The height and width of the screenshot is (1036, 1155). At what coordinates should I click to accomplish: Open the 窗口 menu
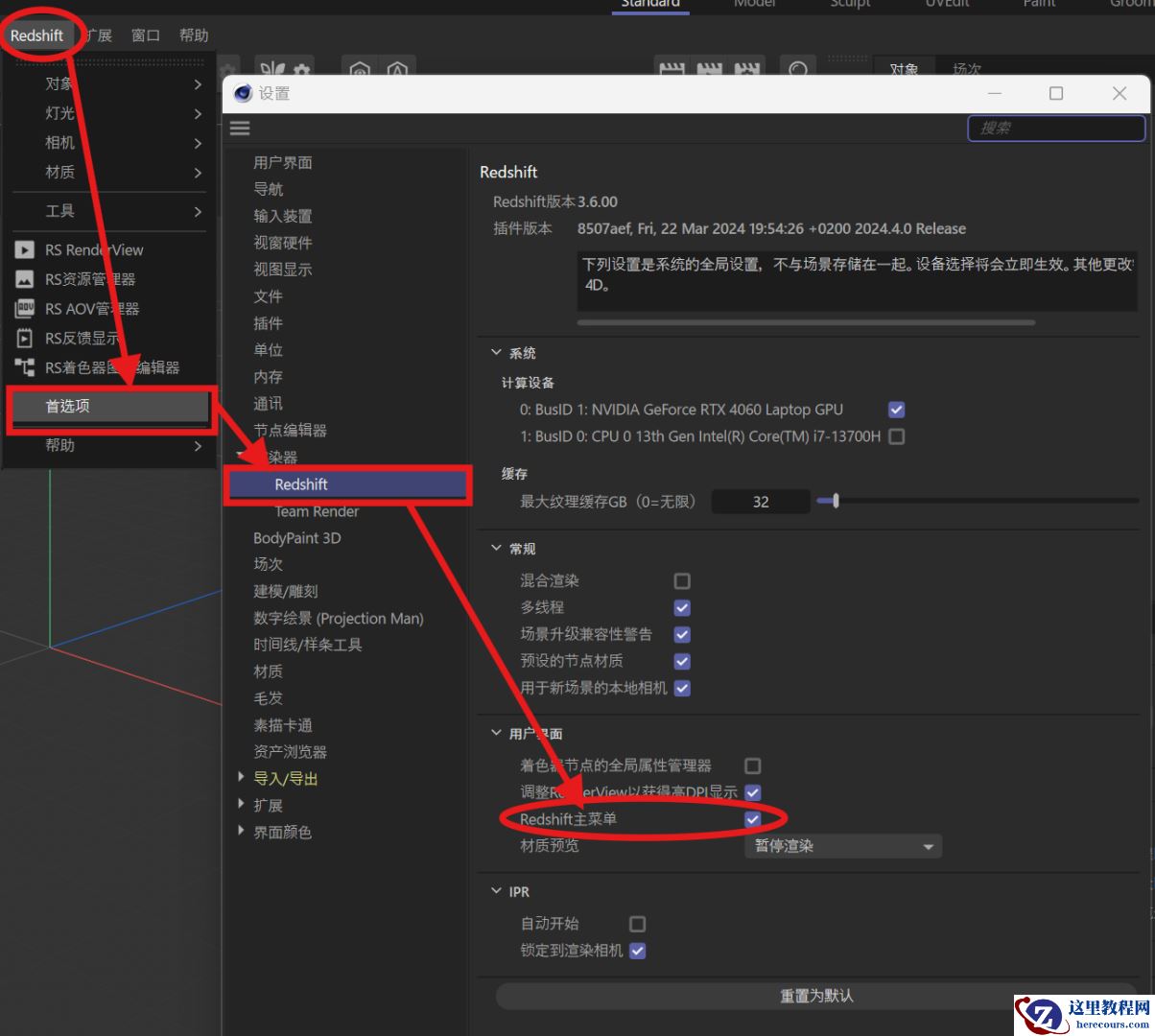pyautogui.click(x=145, y=35)
